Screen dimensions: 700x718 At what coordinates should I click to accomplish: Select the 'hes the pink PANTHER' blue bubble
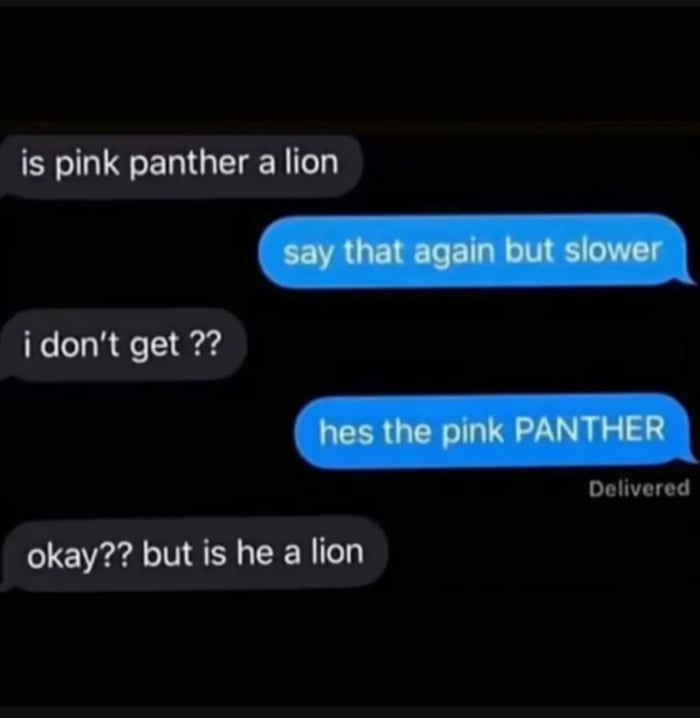pos(496,430)
